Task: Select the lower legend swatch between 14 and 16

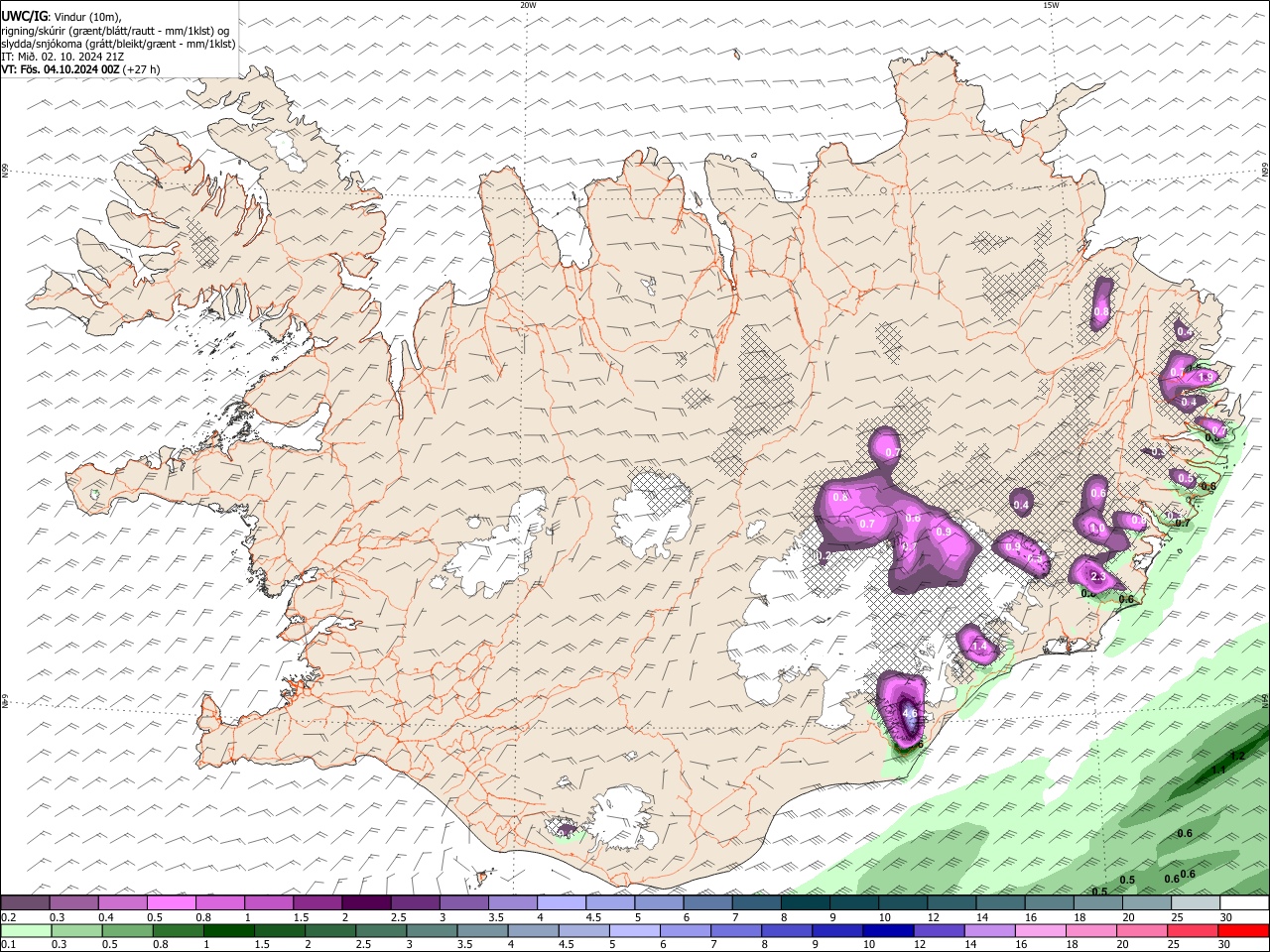Action: tap(990, 931)
